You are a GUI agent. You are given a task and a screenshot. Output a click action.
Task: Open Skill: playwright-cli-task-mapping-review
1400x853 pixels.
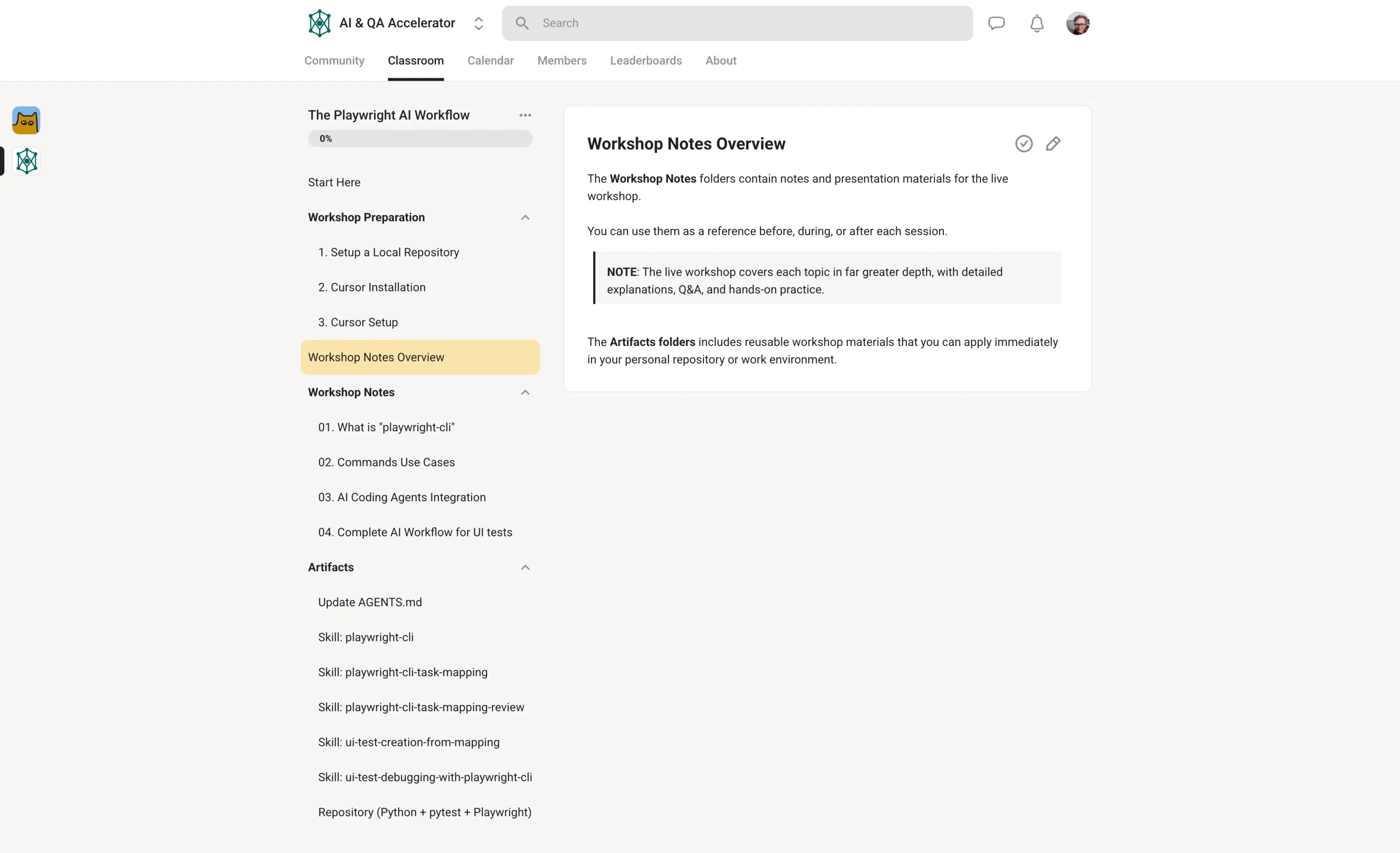[x=420, y=707]
